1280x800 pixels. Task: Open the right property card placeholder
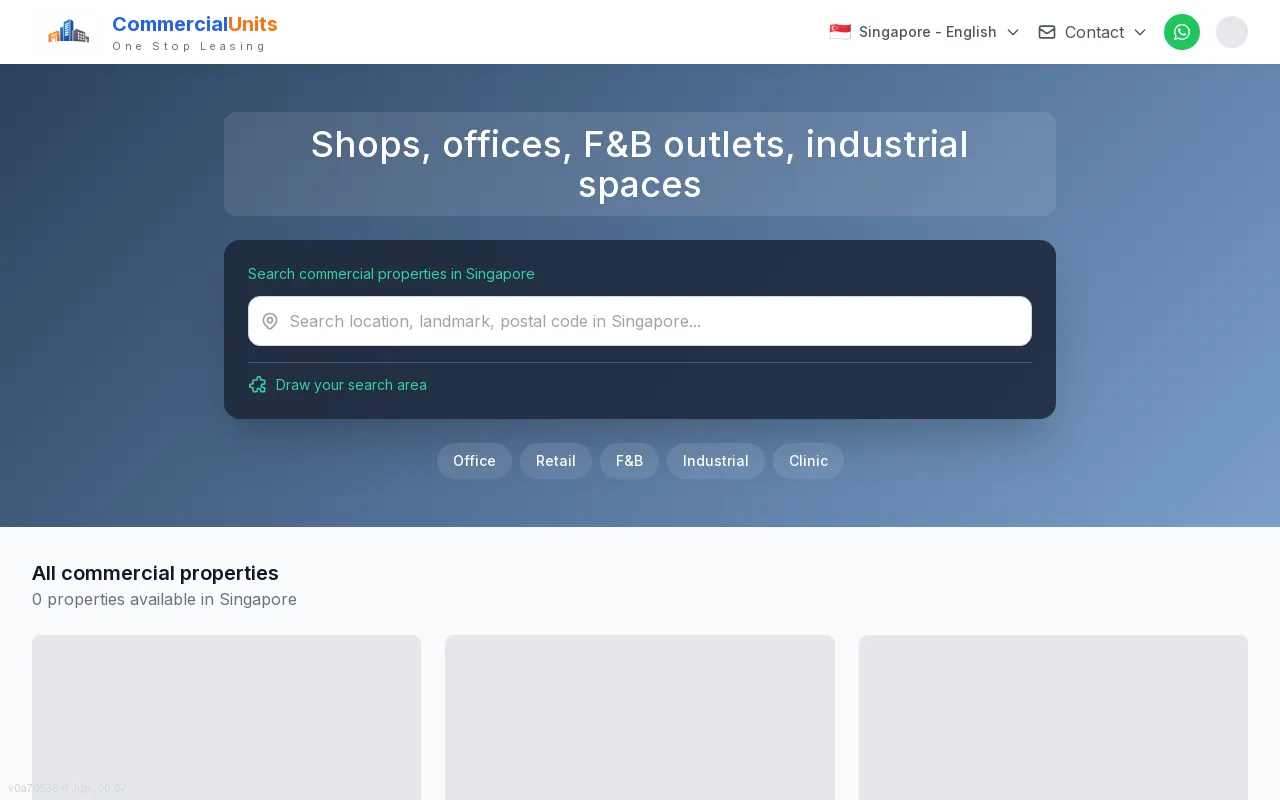tap(1053, 717)
